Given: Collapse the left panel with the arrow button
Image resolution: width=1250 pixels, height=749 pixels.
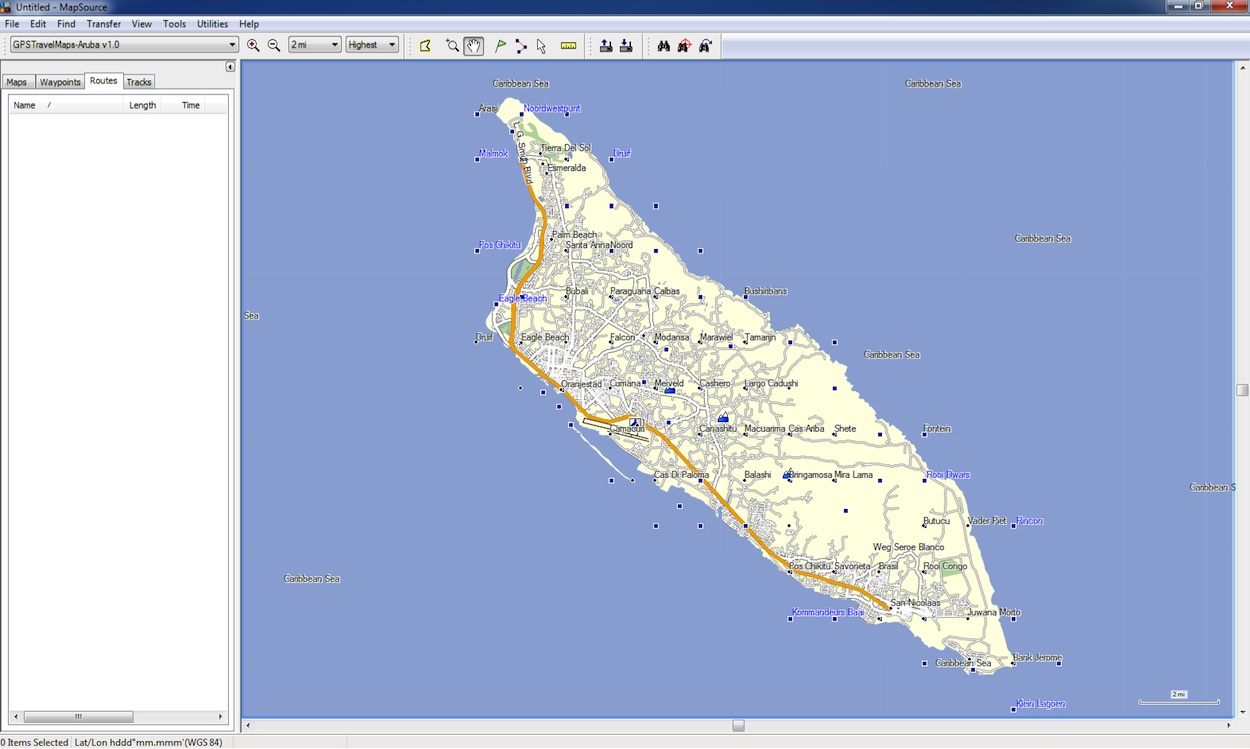Looking at the screenshot, I should tap(229, 66).
